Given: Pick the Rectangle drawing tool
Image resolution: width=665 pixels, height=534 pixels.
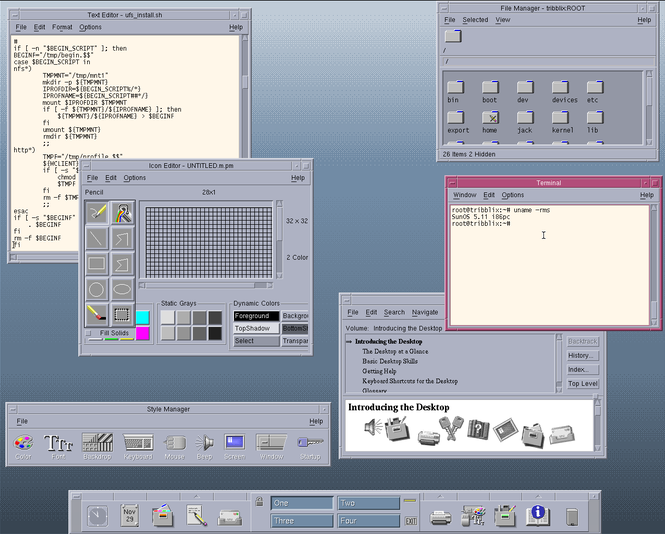Looking at the screenshot, I should click(x=97, y=264).
